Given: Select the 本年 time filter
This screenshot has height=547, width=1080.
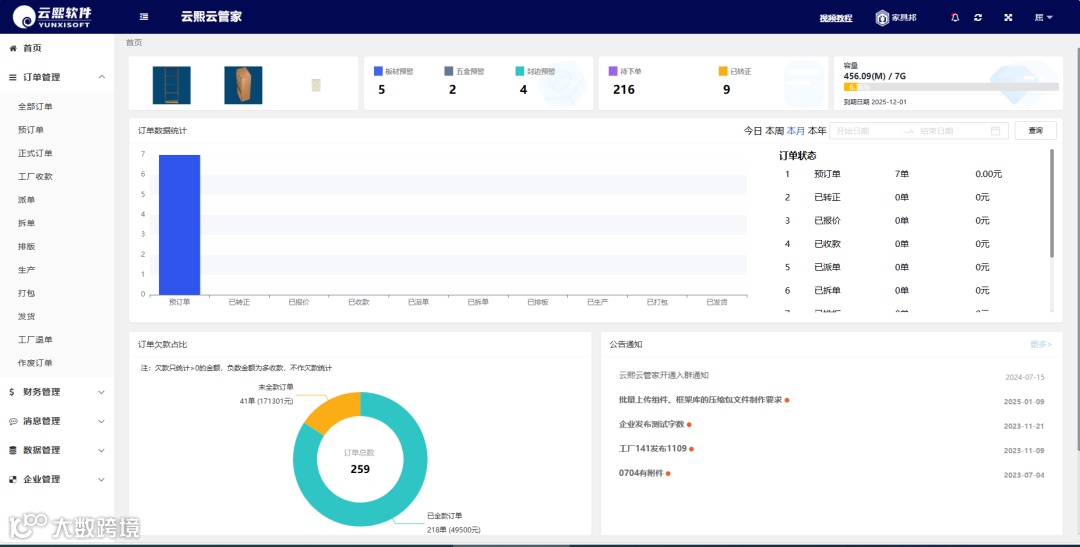Looking at the screenshot, I should point(817,130).
